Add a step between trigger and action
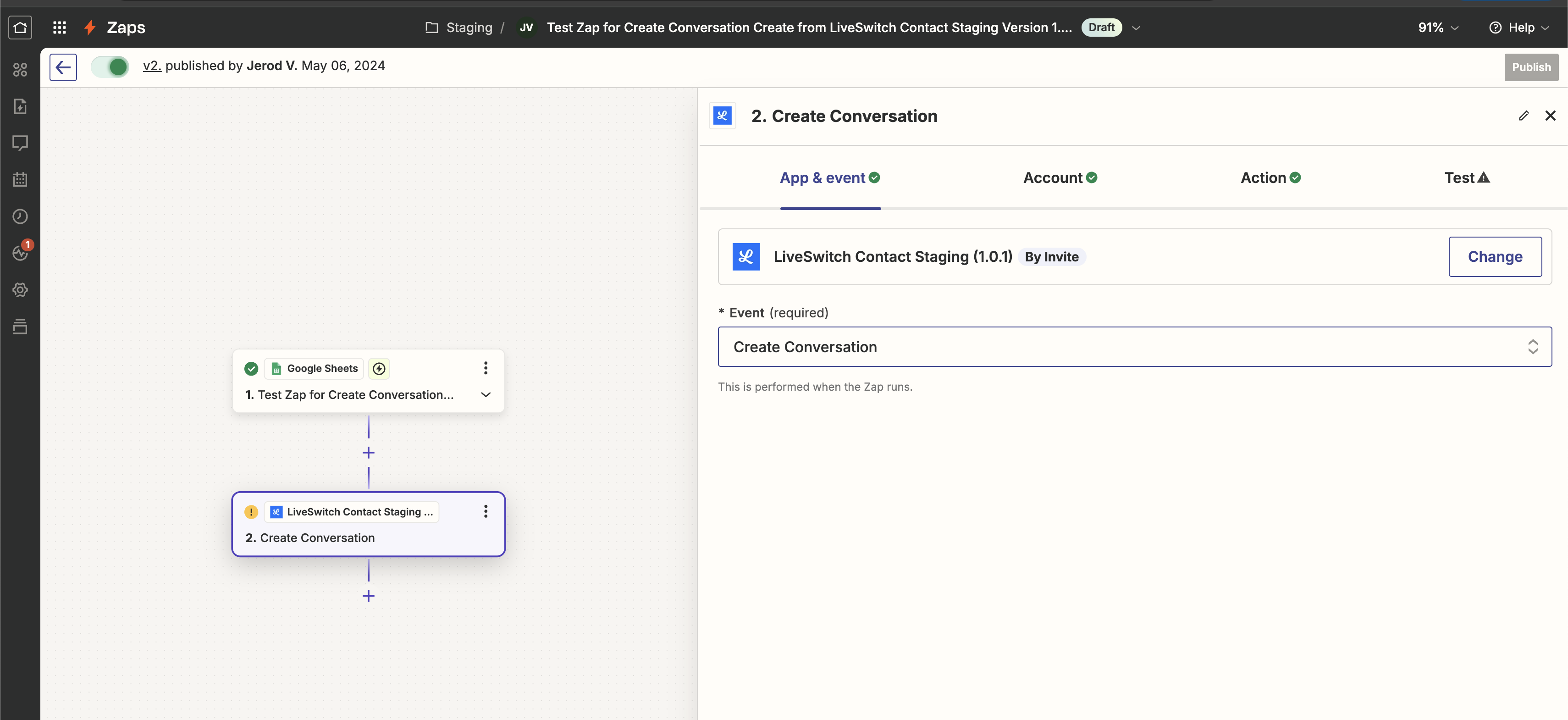 (x=368, y=452)
